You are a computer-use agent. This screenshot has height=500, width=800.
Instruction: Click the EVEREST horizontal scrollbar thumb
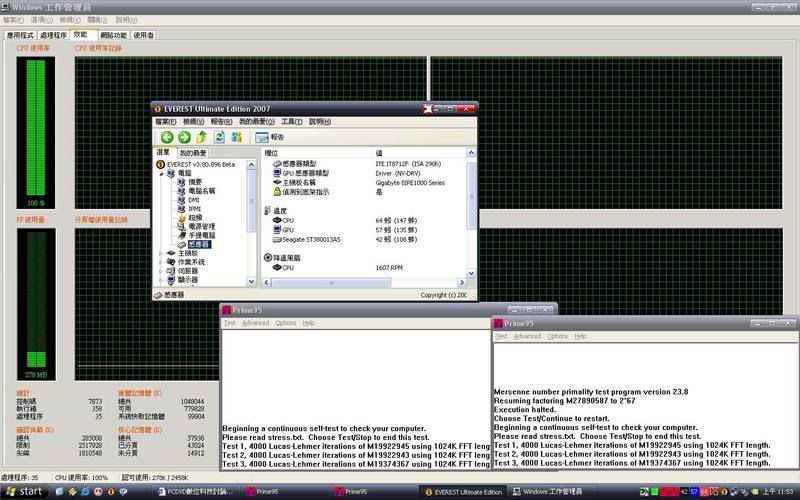[331, 282]
